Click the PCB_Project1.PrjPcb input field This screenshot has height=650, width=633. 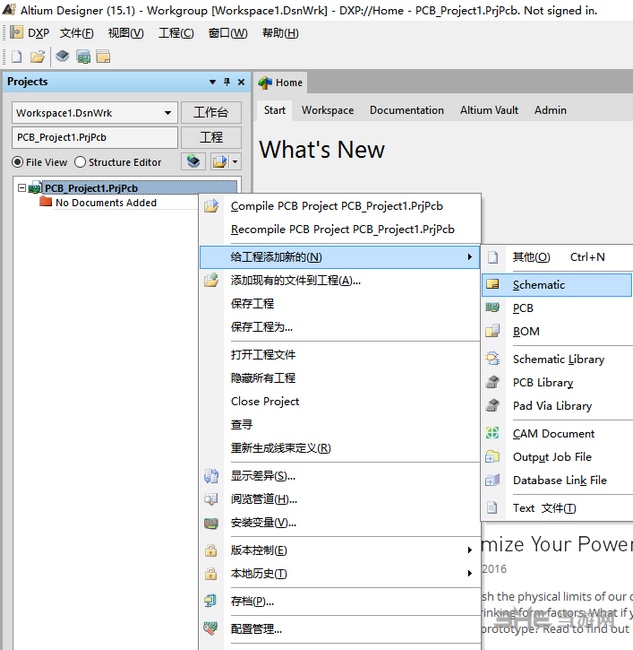point(95,137)
